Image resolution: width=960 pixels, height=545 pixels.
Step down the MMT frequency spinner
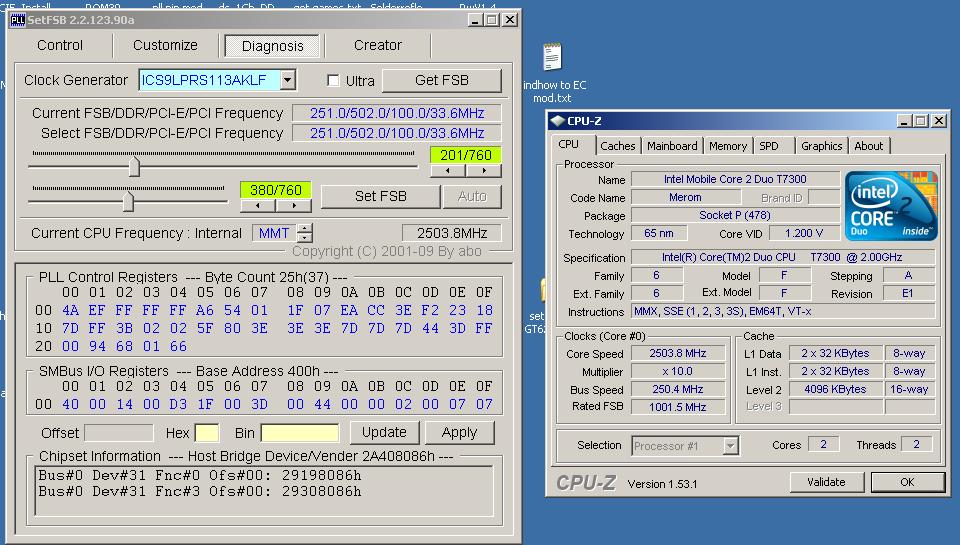(x=304, y=238)
